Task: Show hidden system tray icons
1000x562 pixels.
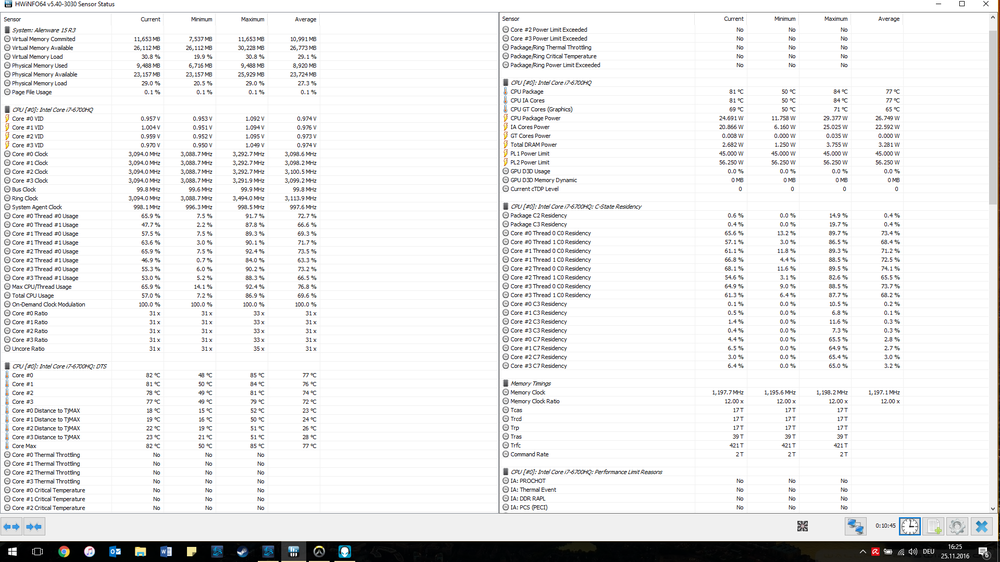Action: [x=864, y=551]
